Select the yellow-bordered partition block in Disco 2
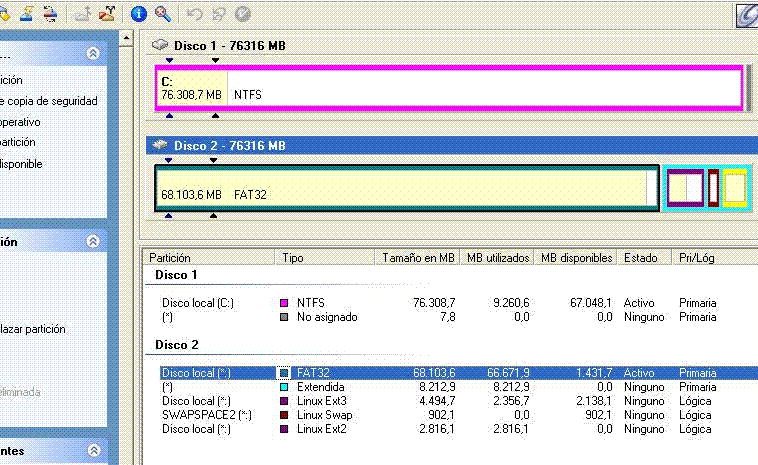 click(x=735, y=188)
